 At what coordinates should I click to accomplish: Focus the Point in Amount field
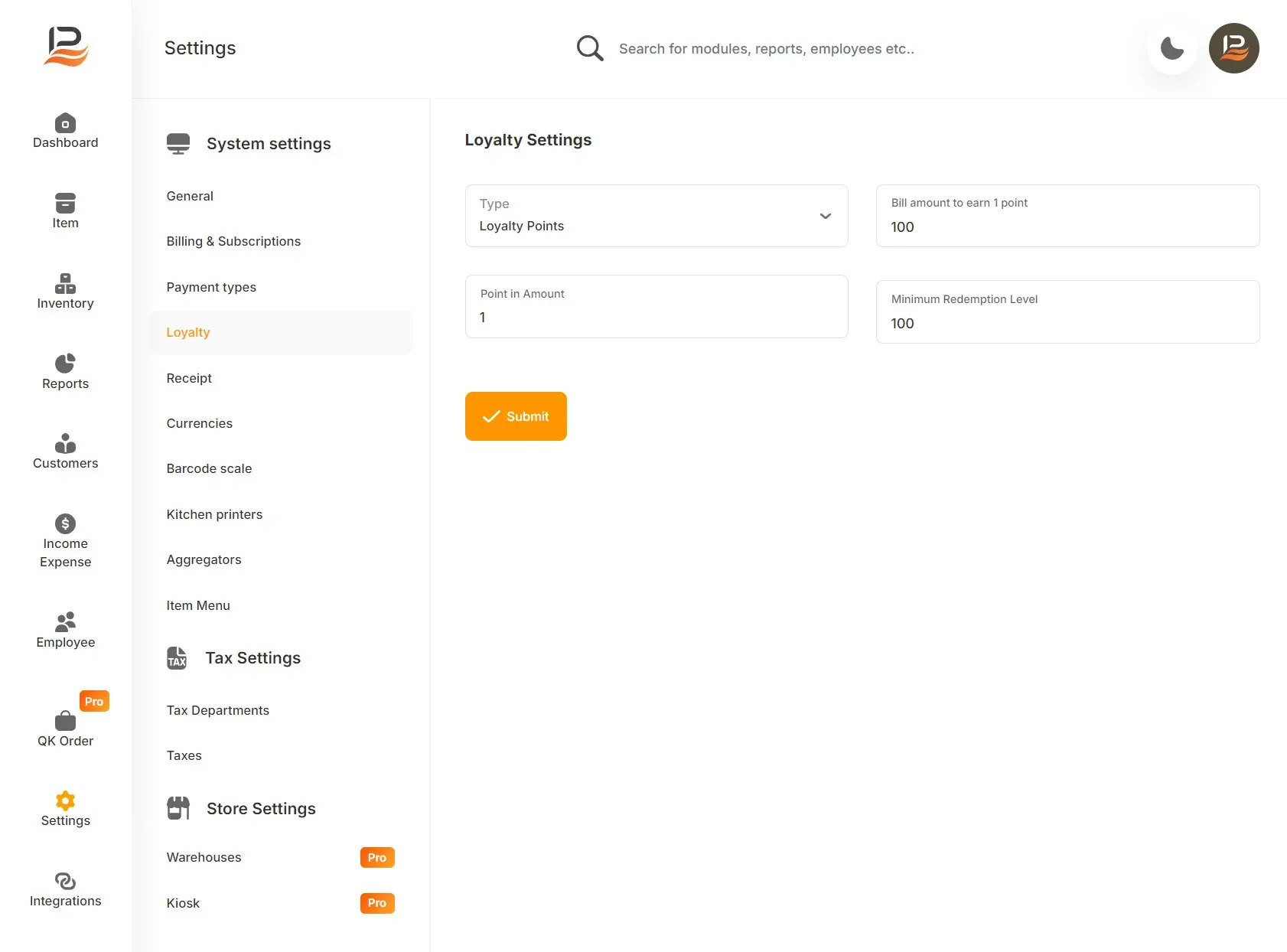pos(657,306)
